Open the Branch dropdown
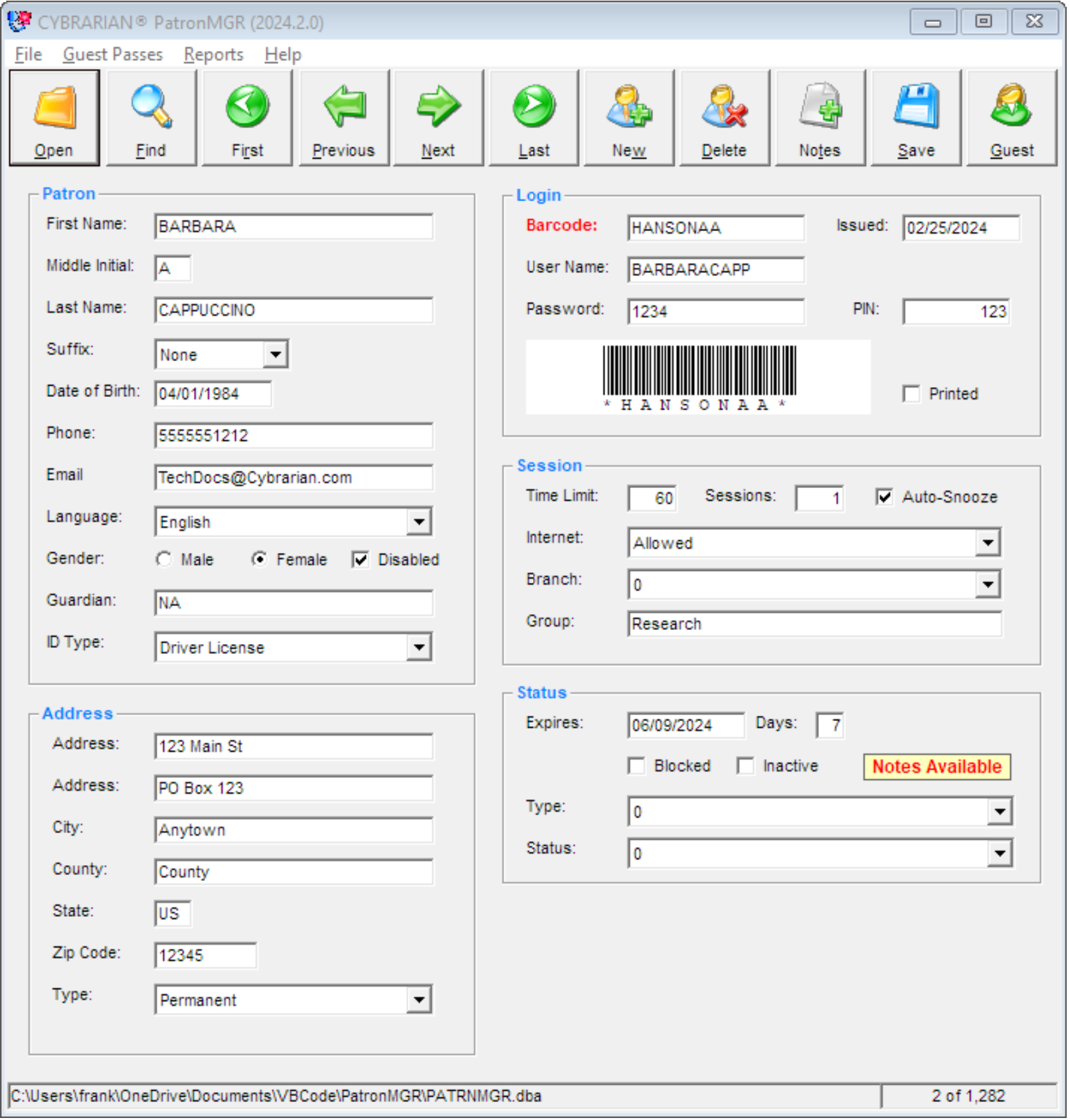The image size is (1070, 1120). point(988,586)
